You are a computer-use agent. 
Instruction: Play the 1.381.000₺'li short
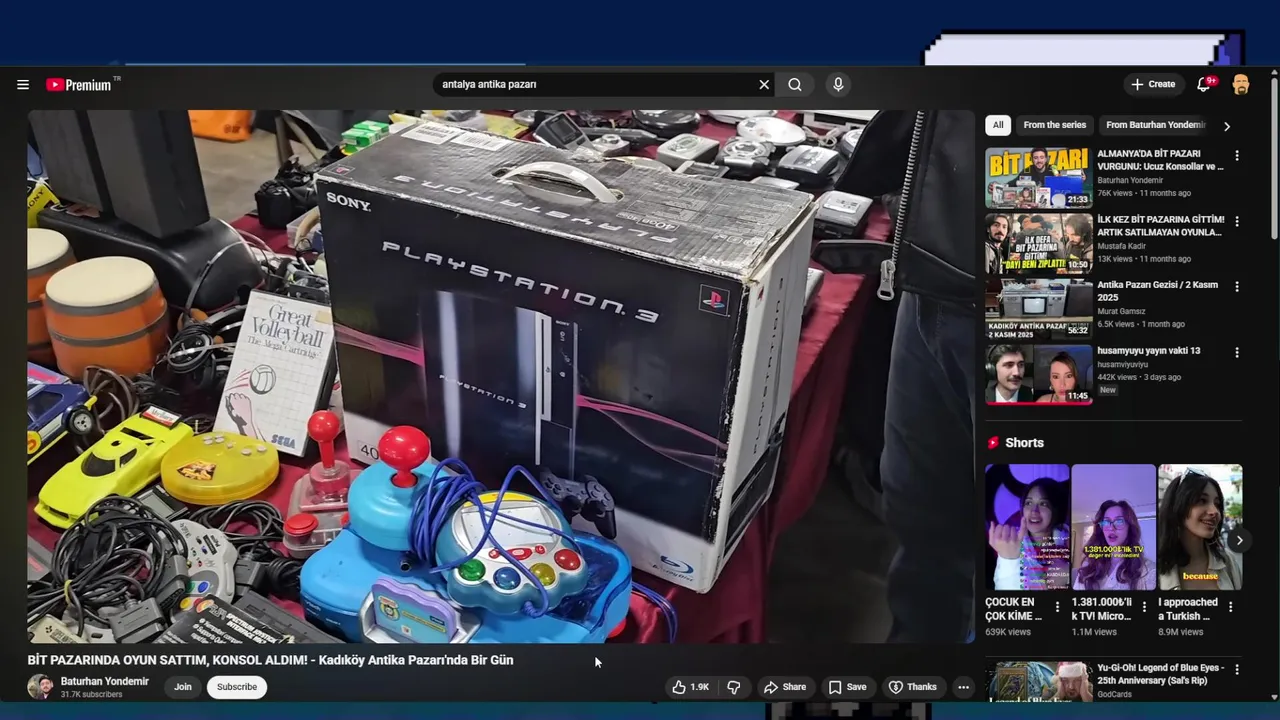[1113, 527]
